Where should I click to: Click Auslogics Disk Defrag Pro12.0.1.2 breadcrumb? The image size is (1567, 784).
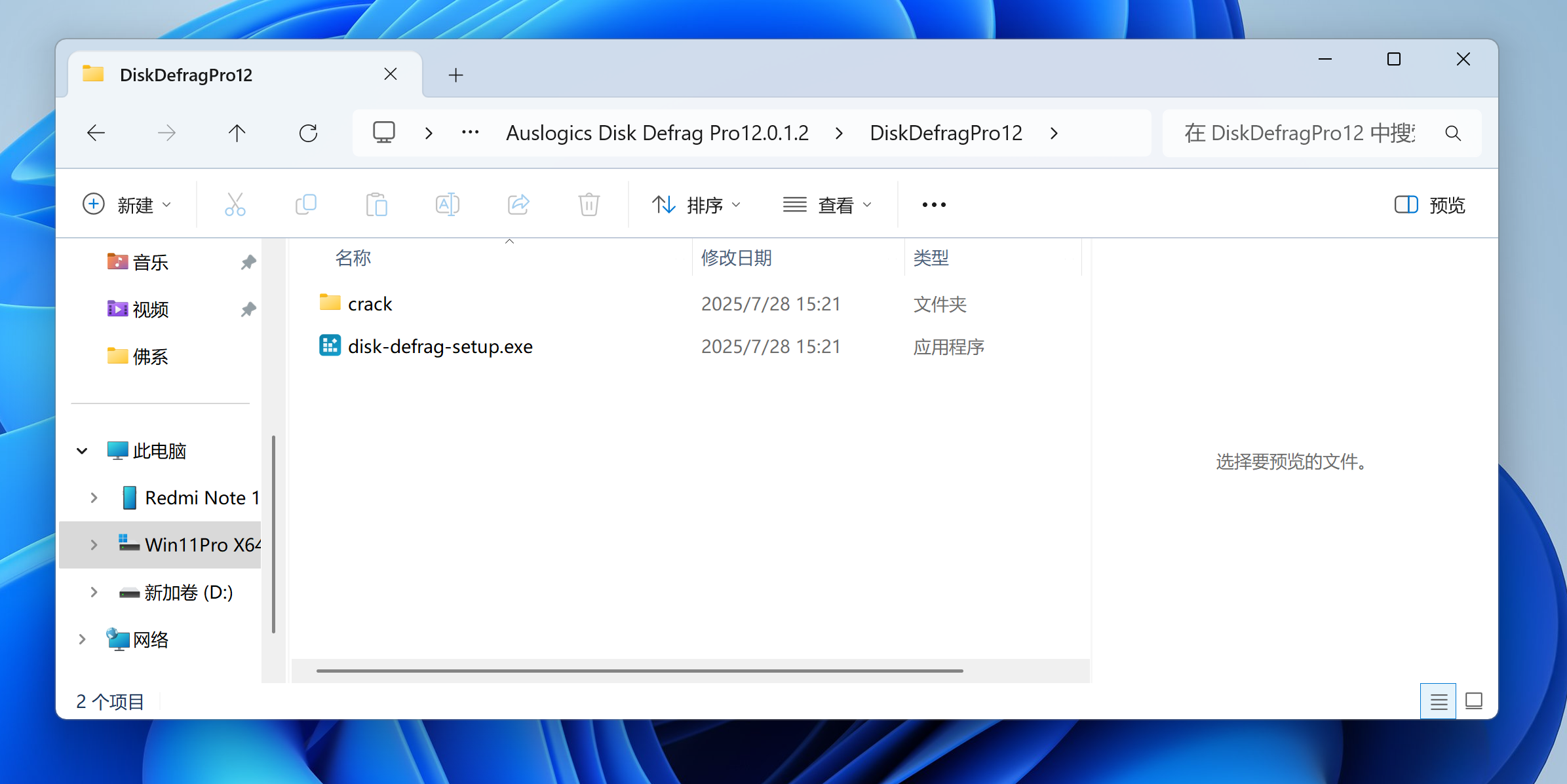657,134
